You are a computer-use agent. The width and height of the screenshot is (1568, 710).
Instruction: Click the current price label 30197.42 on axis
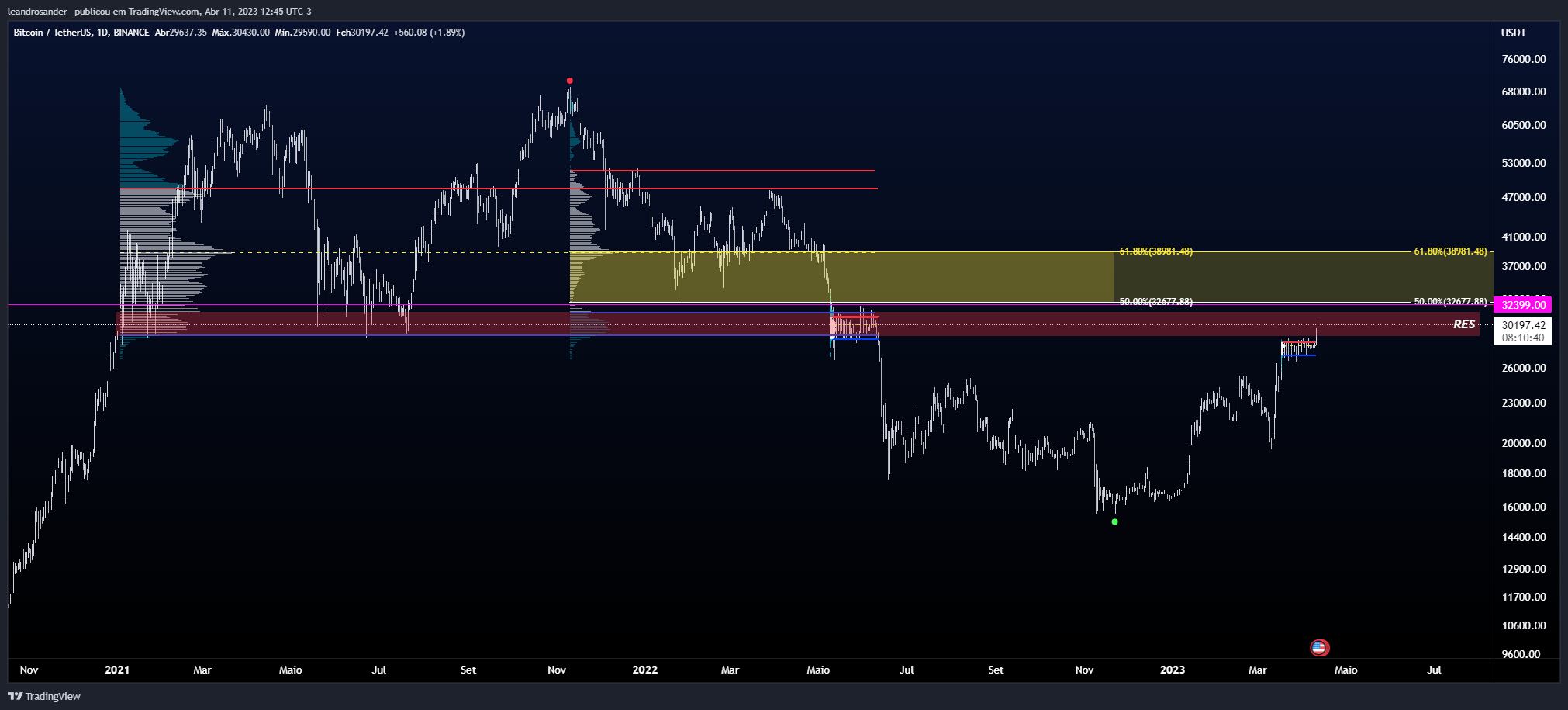(1524, 325)
